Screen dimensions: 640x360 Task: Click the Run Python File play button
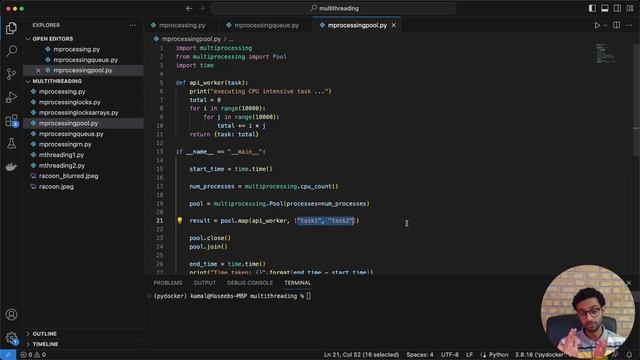click(597, 25)
